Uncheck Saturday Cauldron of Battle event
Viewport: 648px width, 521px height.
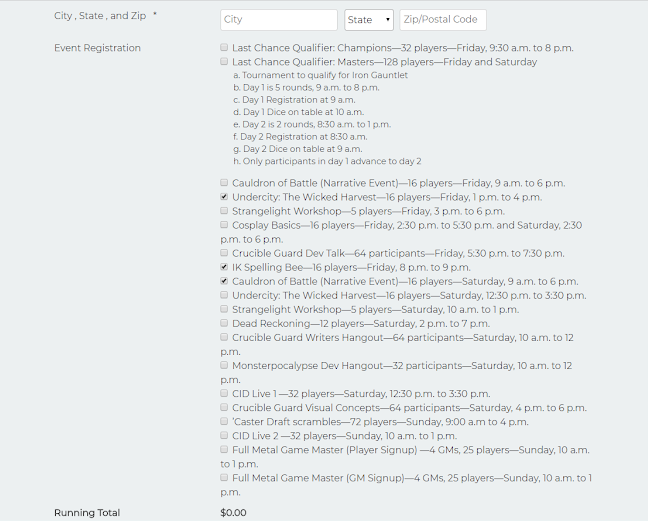click(224, 282)
